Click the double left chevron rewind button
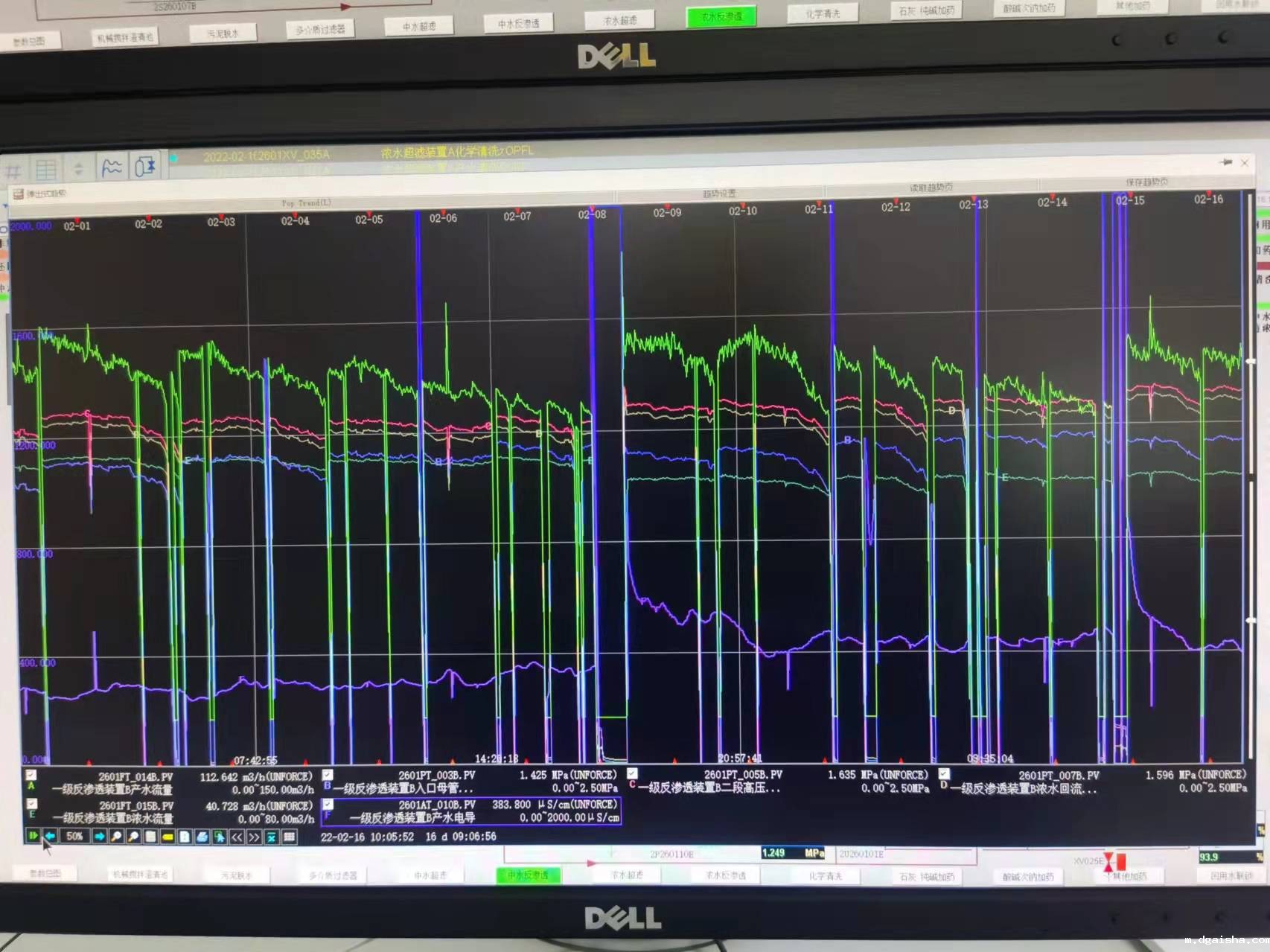 pos(237,837)
